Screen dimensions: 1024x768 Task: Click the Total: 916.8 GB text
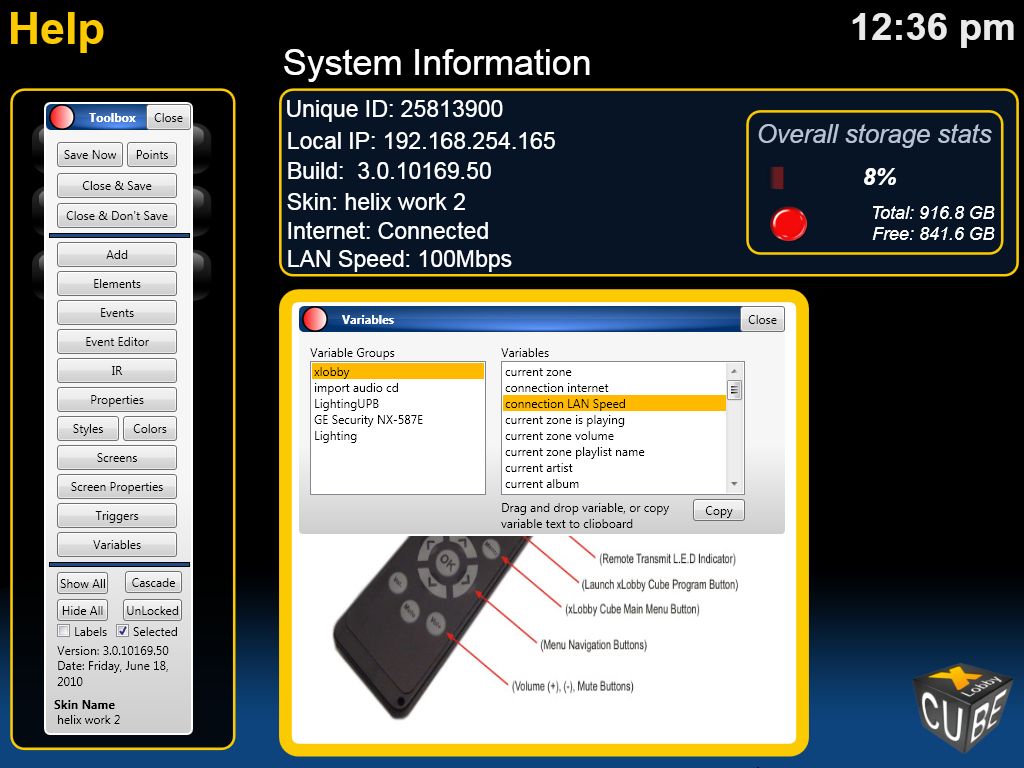933,212
